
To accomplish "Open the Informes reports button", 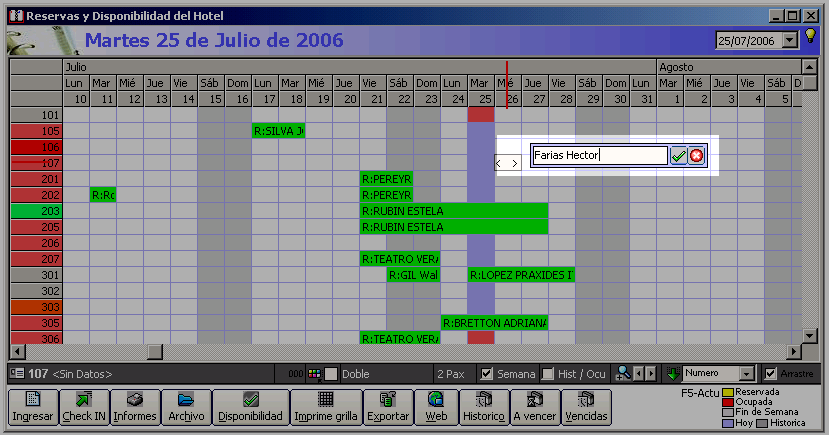I will (x=132, y=407).
